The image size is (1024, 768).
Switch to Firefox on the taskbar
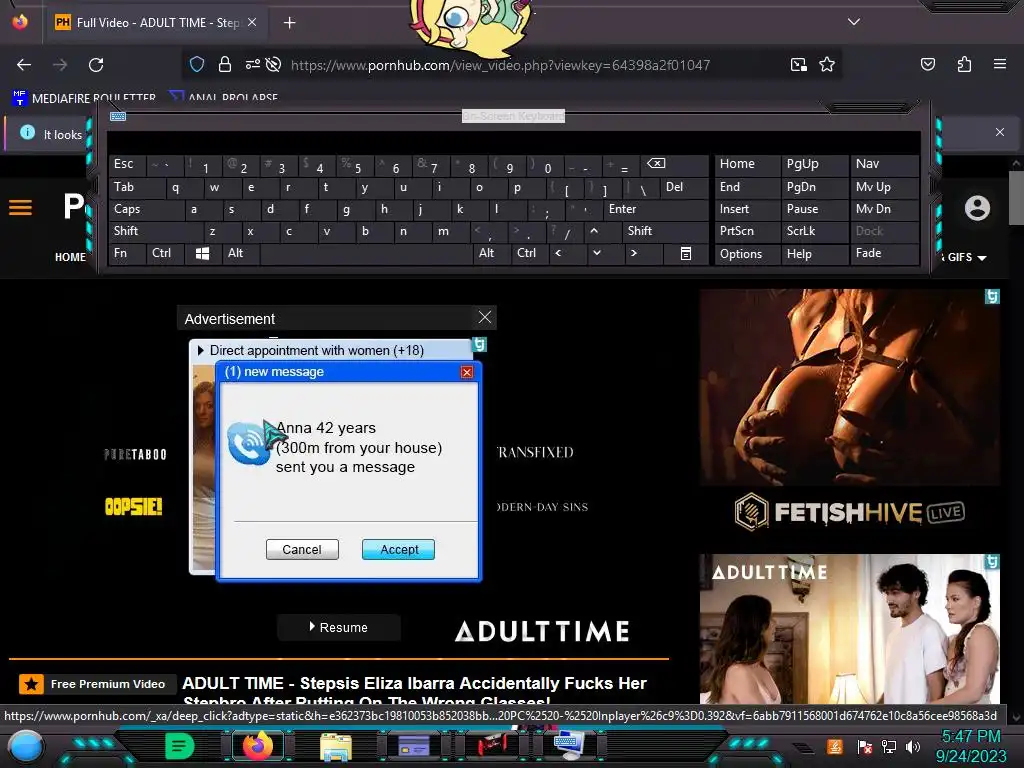(x=257, y=746)
